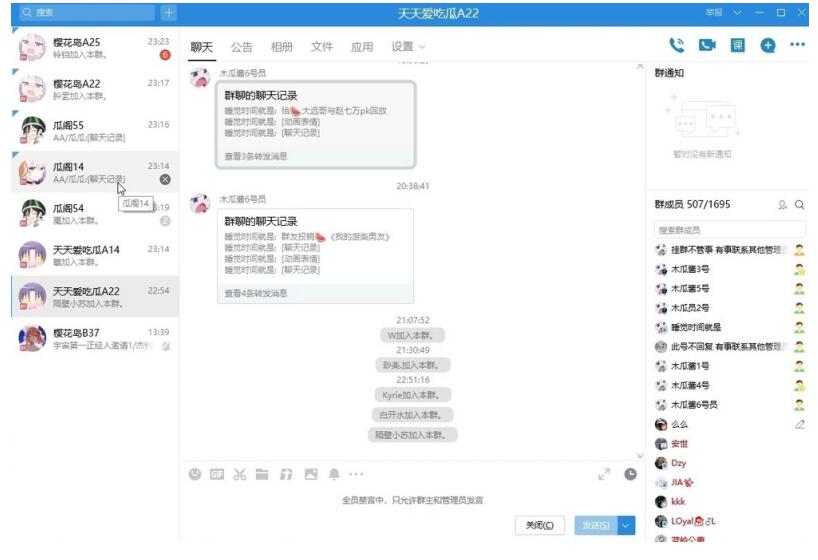This screenshot has height=560, width=818.
Task: Click the send picture icon
Action: point(311,474)
